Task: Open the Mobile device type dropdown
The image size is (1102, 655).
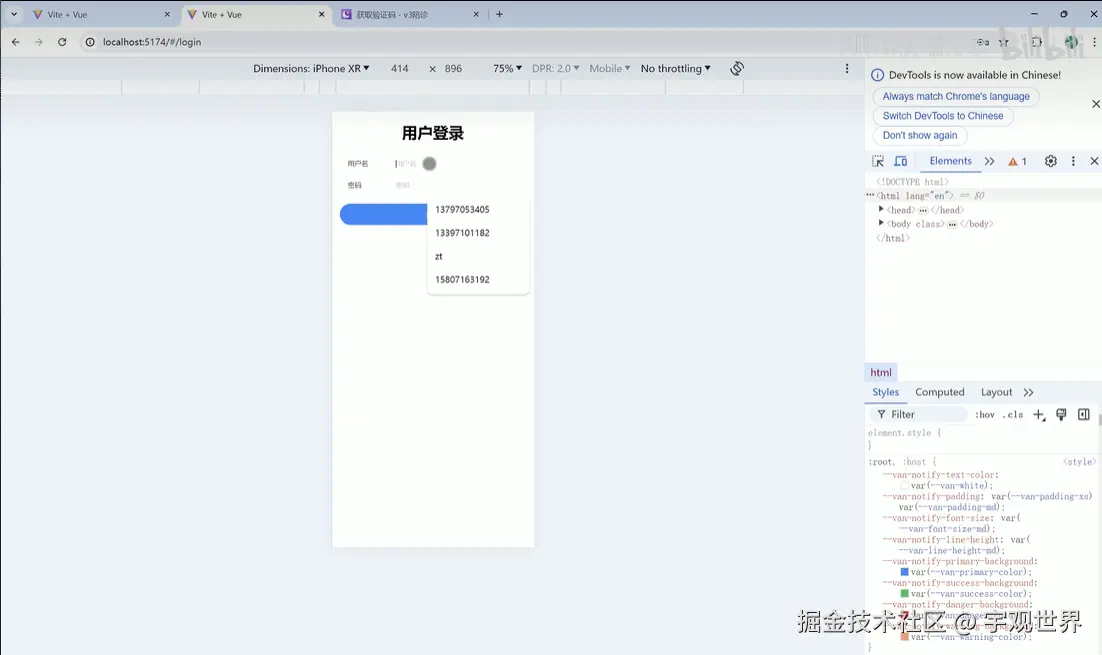Action: click(x=609, y=68)
